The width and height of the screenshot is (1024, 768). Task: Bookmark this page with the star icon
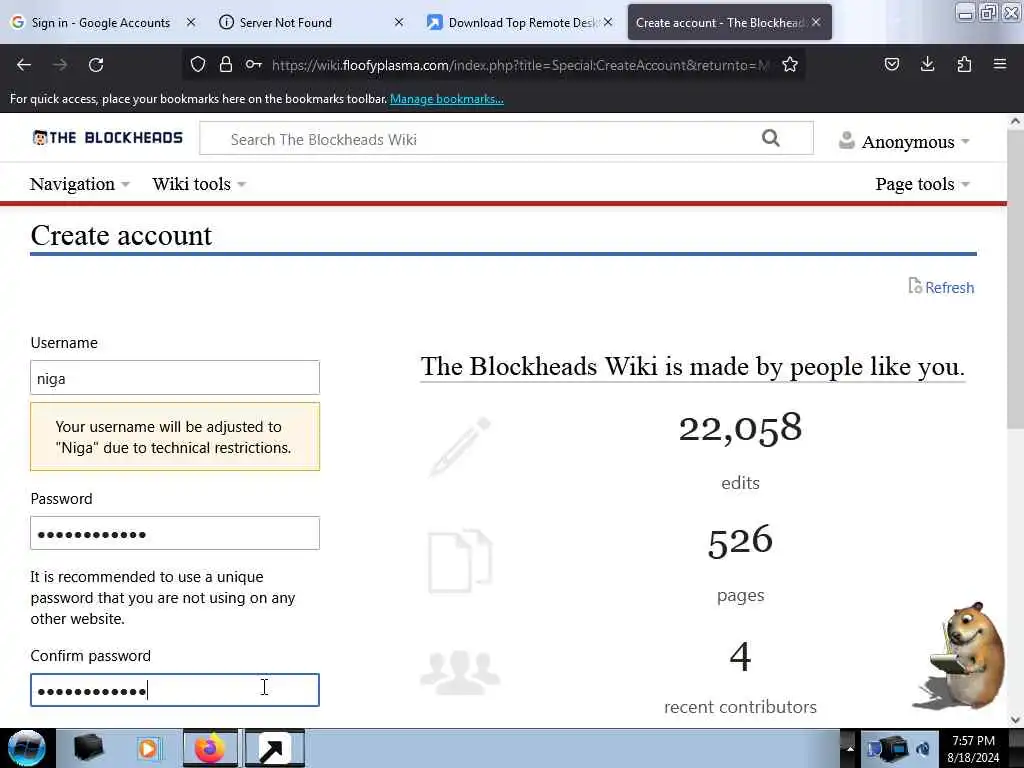tap(790, 64)
